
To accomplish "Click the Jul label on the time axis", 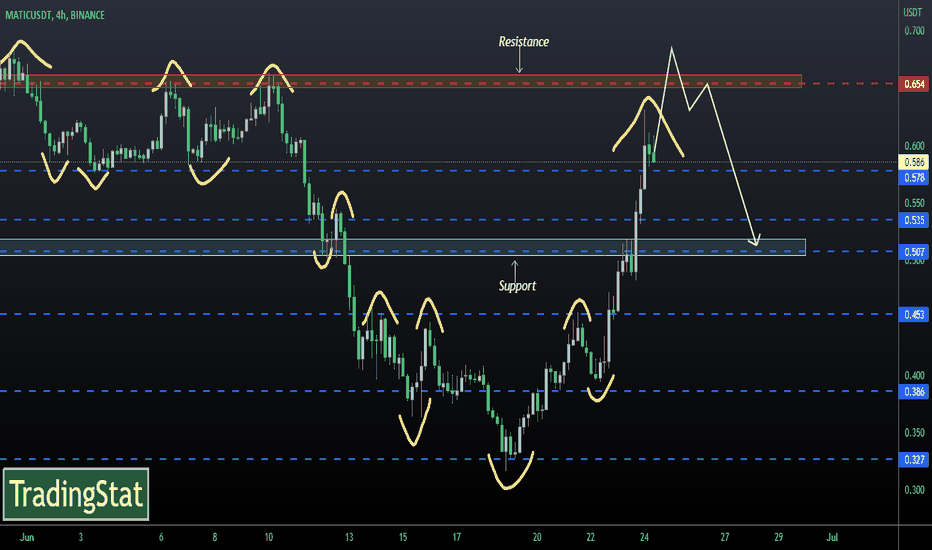I will click(832, 537).
